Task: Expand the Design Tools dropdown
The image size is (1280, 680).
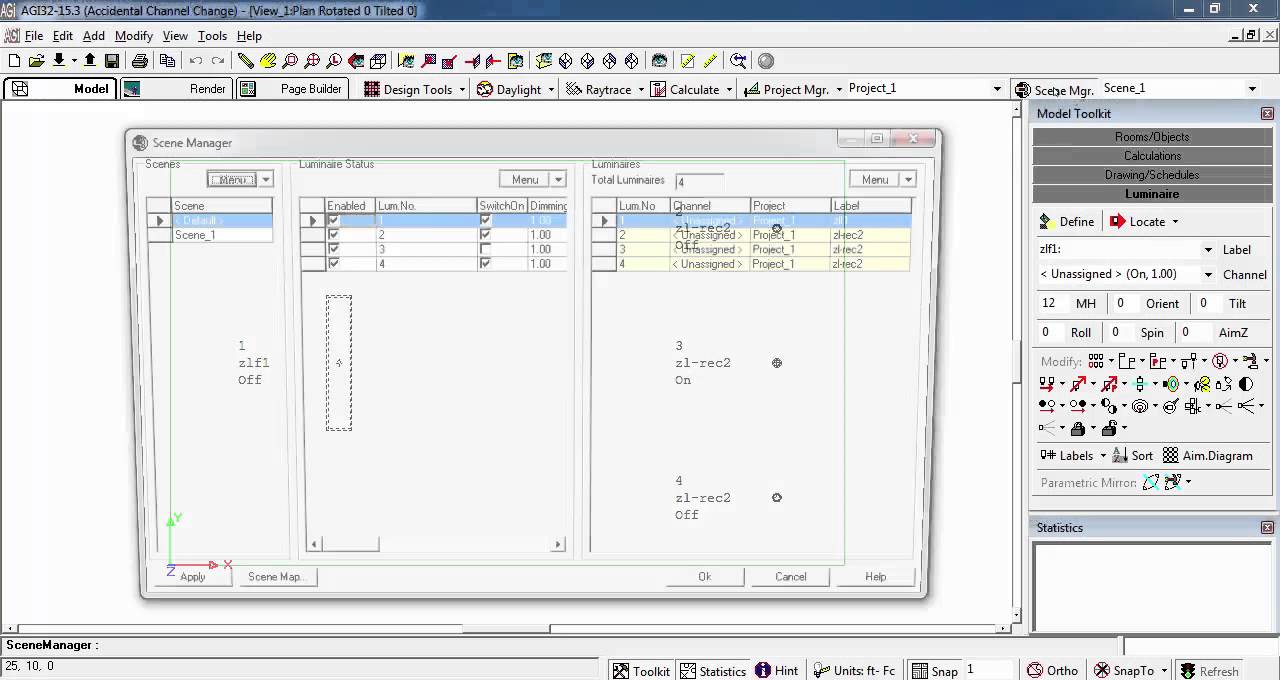Action: coord(461,90)
